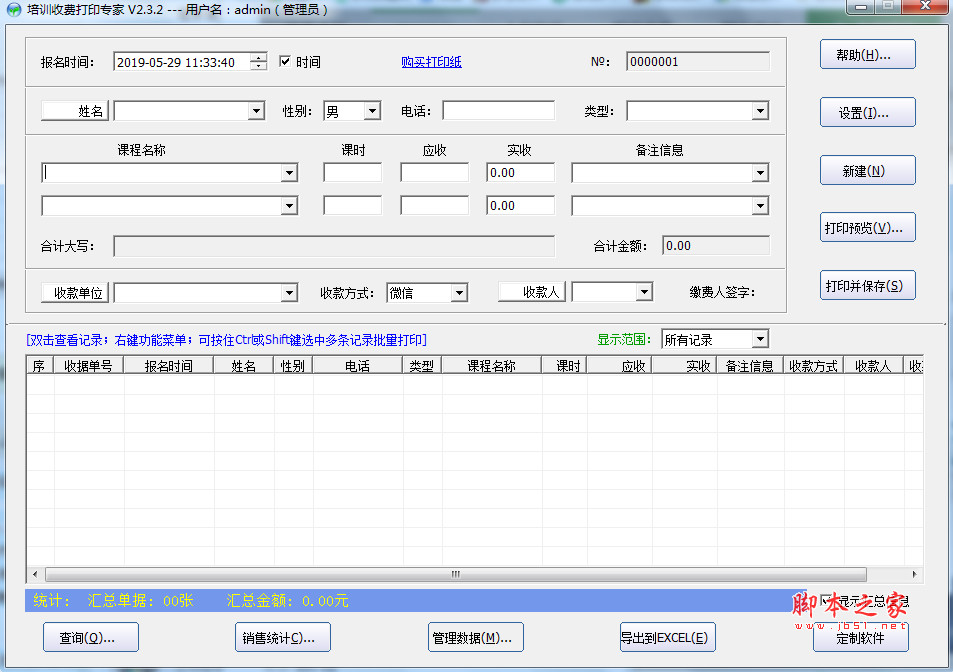Click first row 实收 field showing 0.00

click(520, 173)
